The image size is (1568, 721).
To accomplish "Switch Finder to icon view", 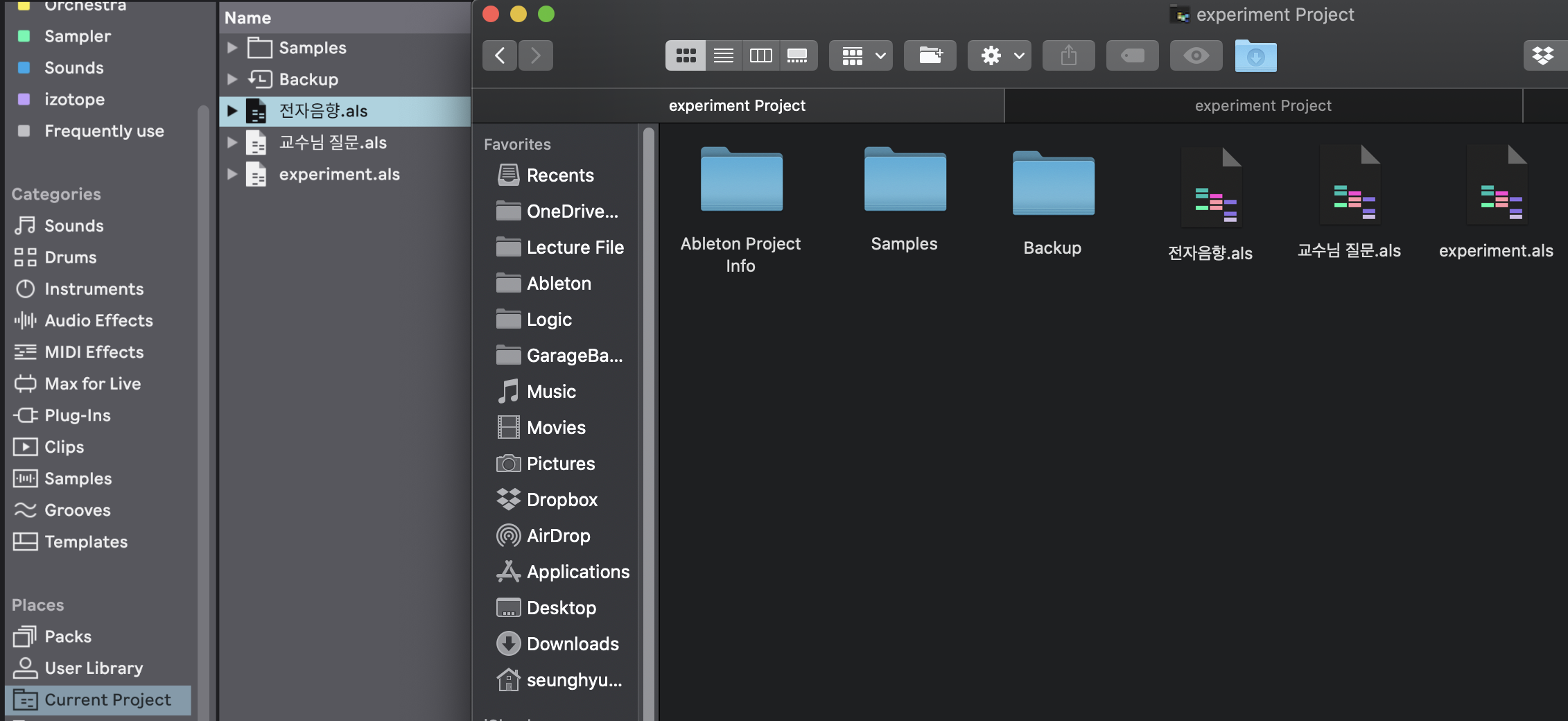I will click(686, 55).
